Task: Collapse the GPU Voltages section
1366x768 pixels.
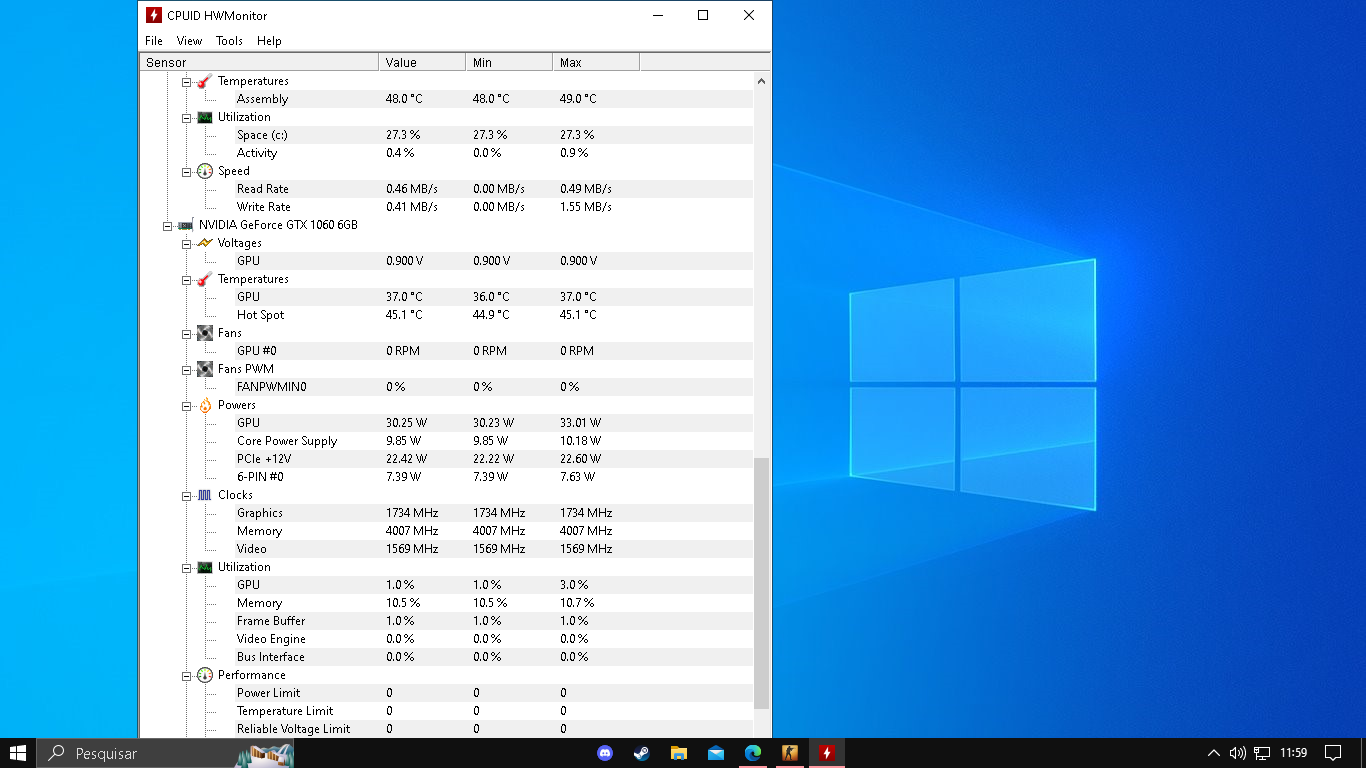Action: click(186, 244)
